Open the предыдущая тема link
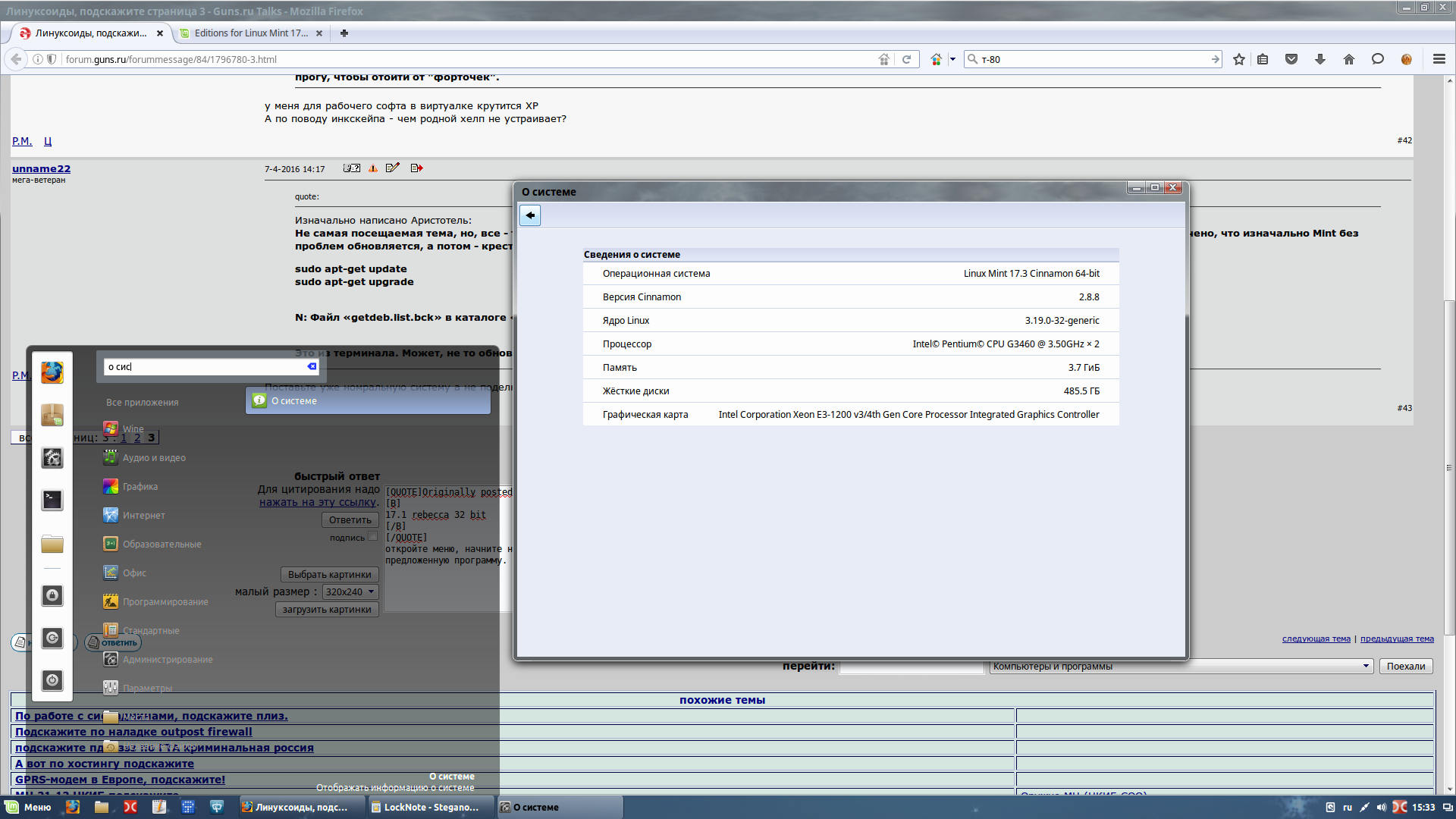The image size is (1456, 819). click(x=1397, y=639)
